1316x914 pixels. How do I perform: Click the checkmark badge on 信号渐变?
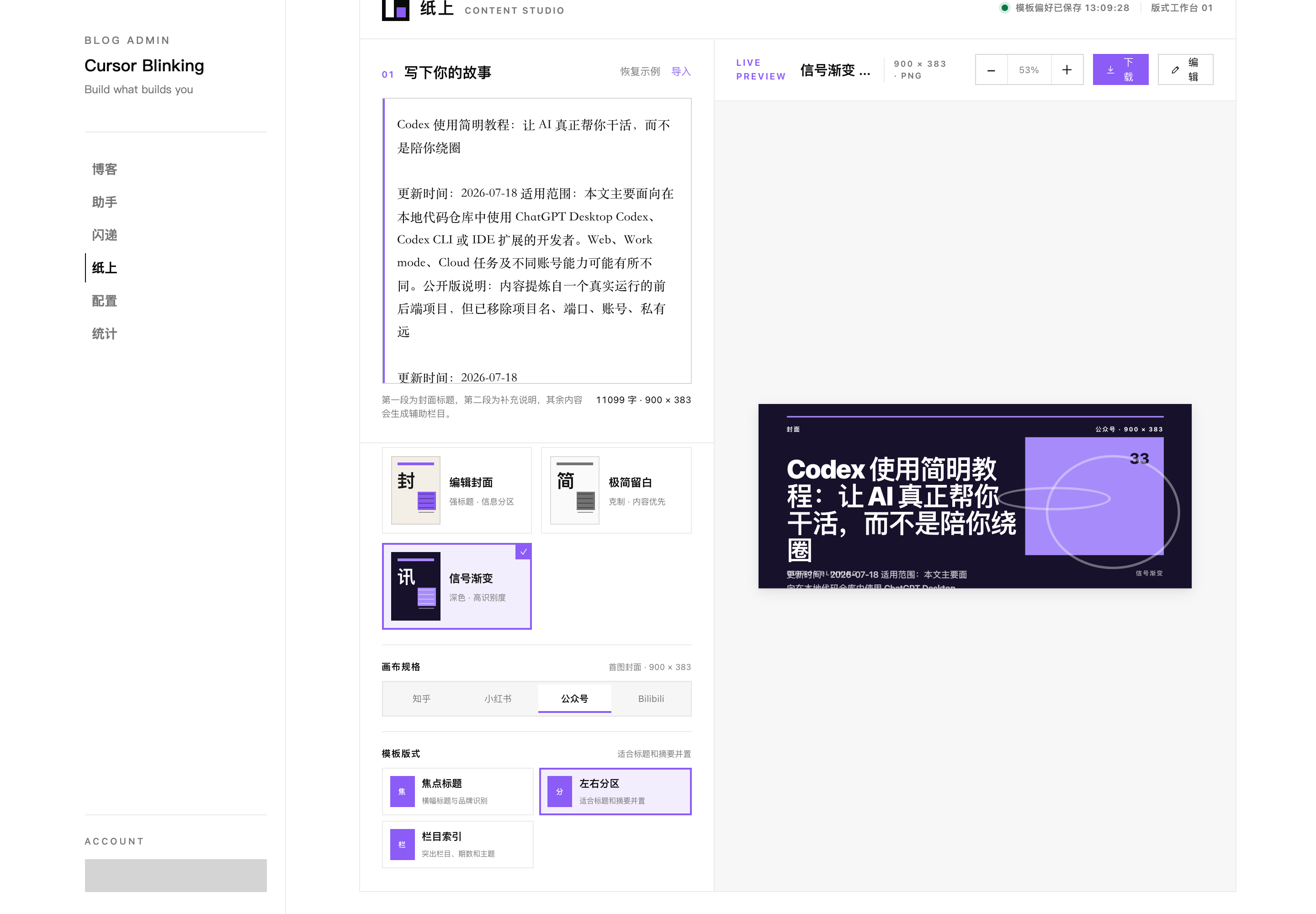tap(523, 552)
